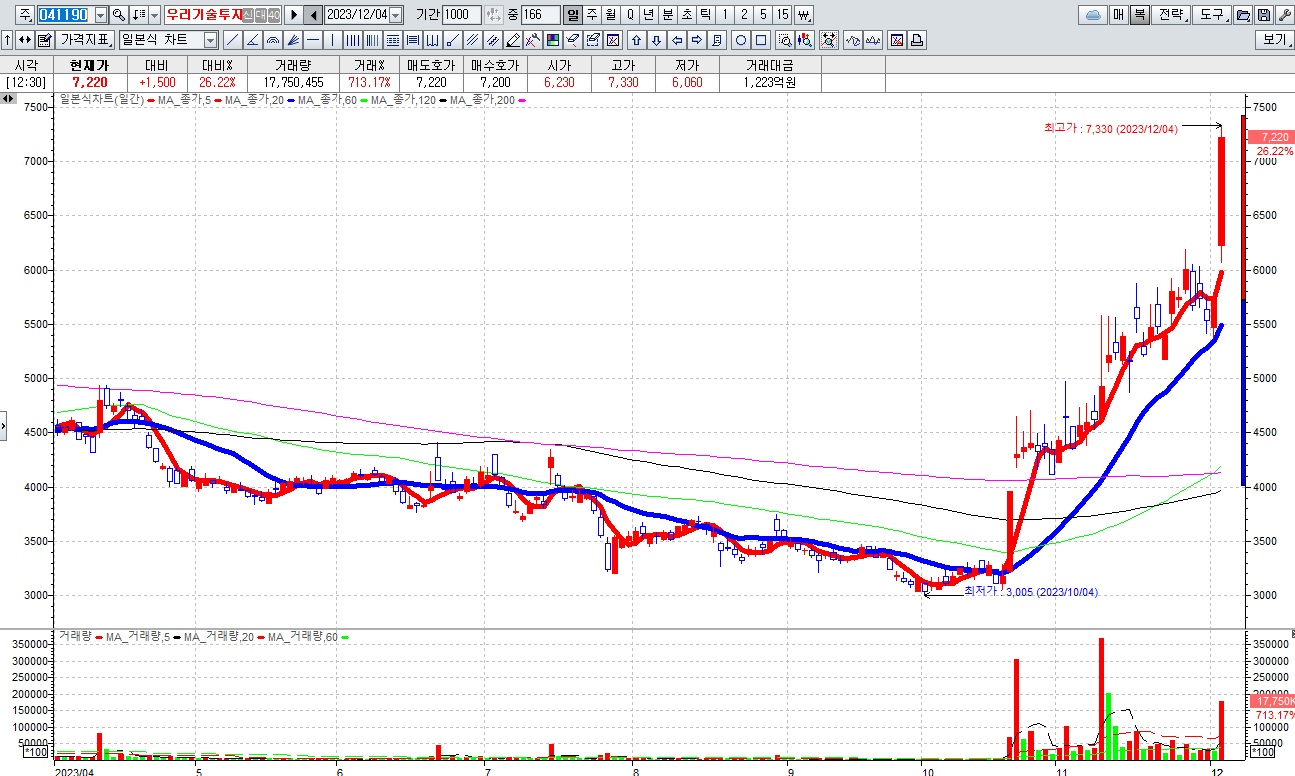The image size is (1295, 776).
Task: Click the right arrow marker tool
Action: (696, 40)
